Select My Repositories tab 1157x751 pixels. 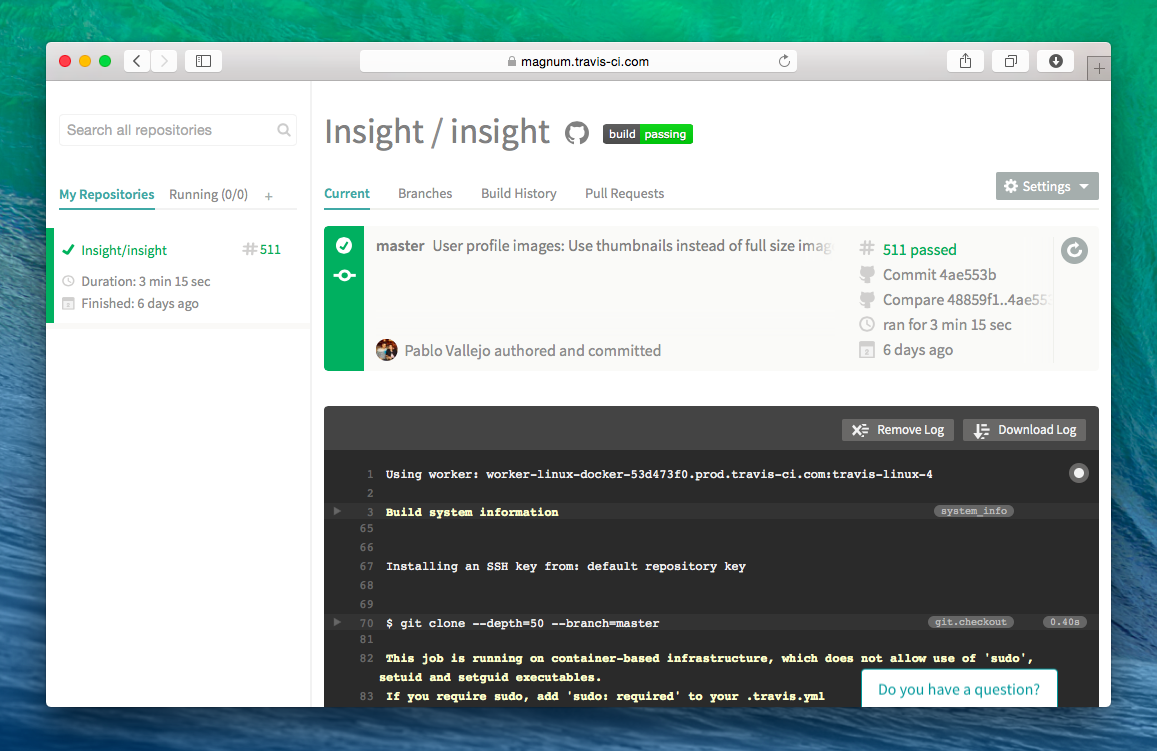107,195
